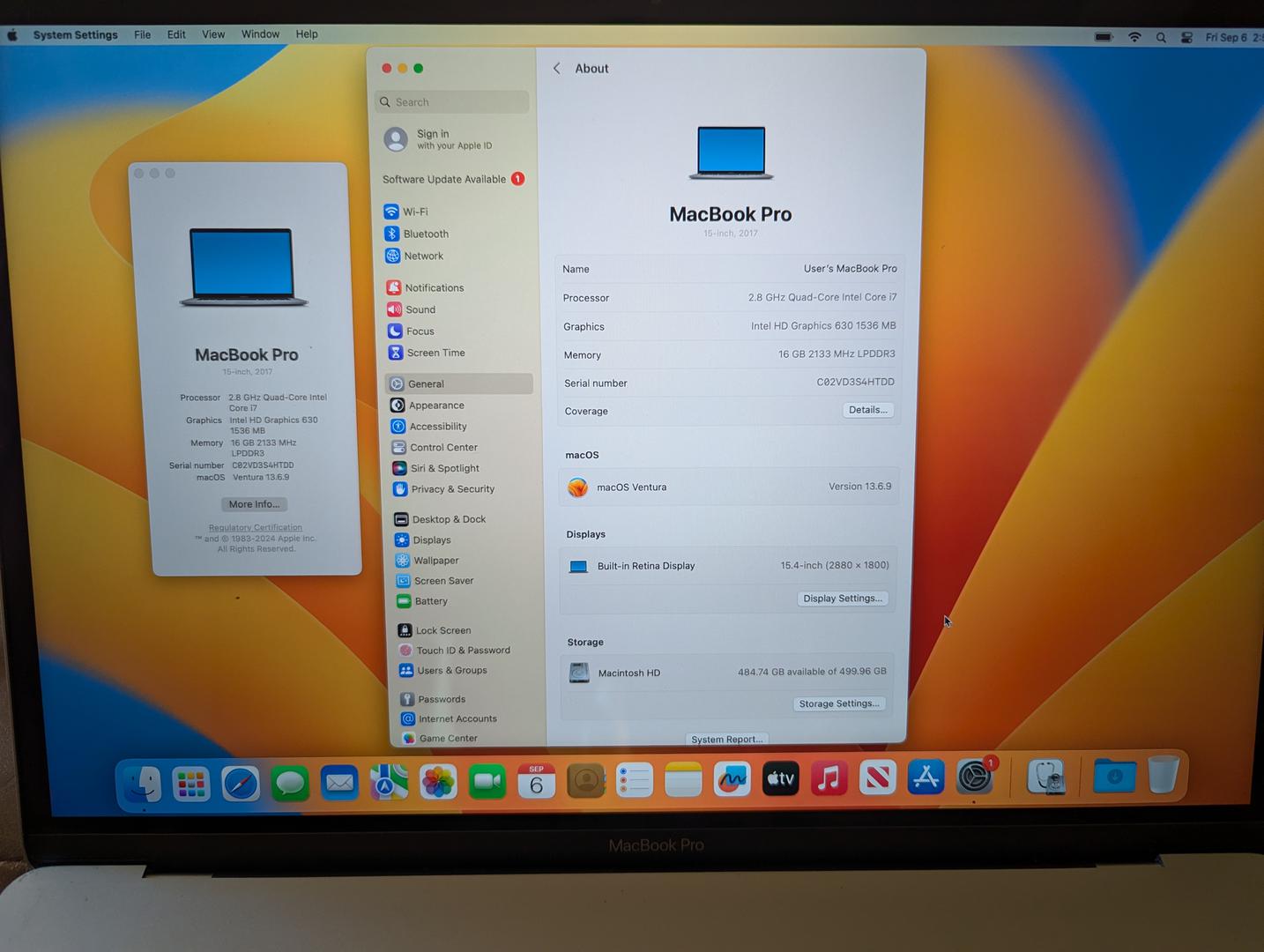Open Focus settings
The image size is (1264, 952).
click(x=411, y=331)
